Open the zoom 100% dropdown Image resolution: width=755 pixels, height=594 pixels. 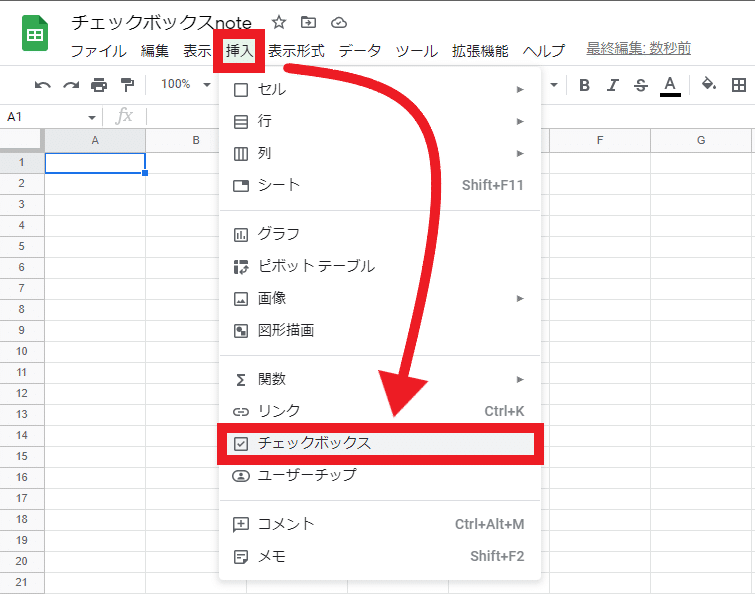(x=186, y=84)
